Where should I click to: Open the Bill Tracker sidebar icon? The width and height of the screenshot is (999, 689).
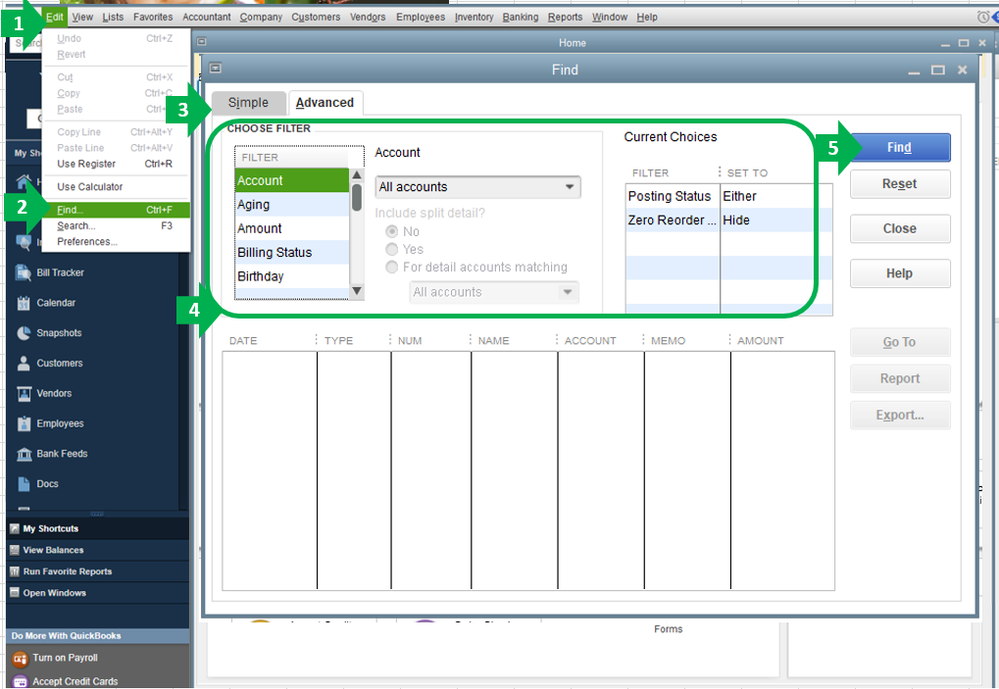tap(24, 273)
